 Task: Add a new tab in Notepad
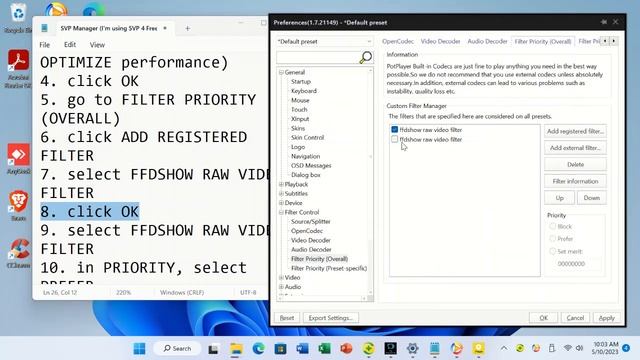[x=187, y=28]
